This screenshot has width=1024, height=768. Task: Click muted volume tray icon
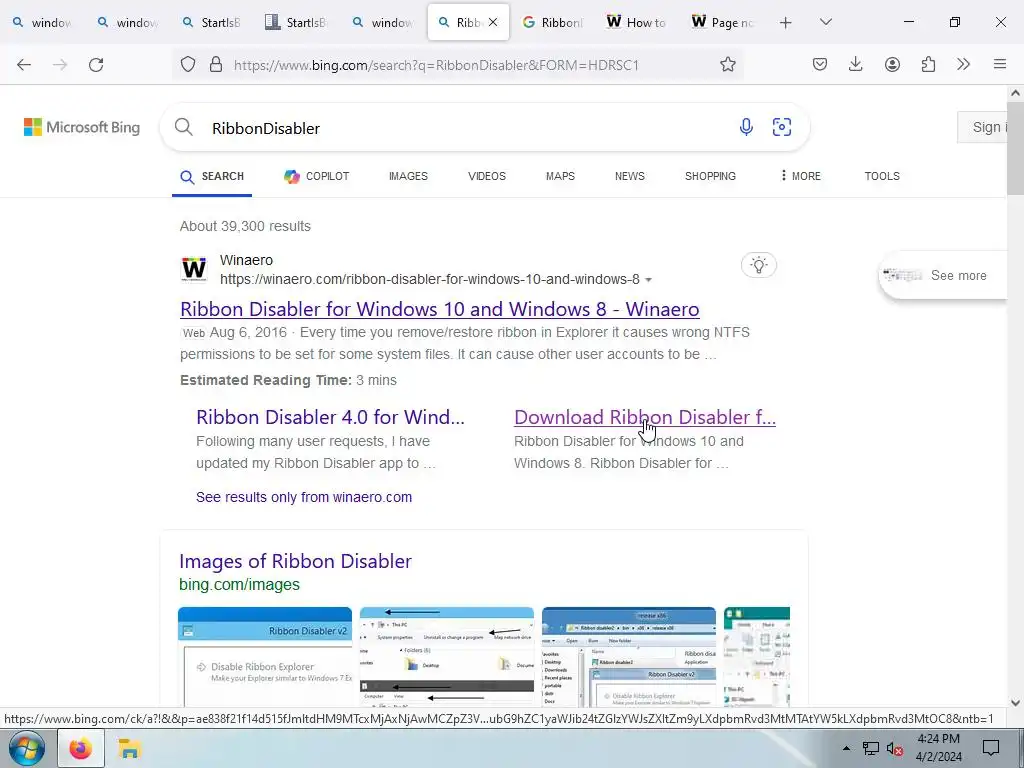coord(895,748)
